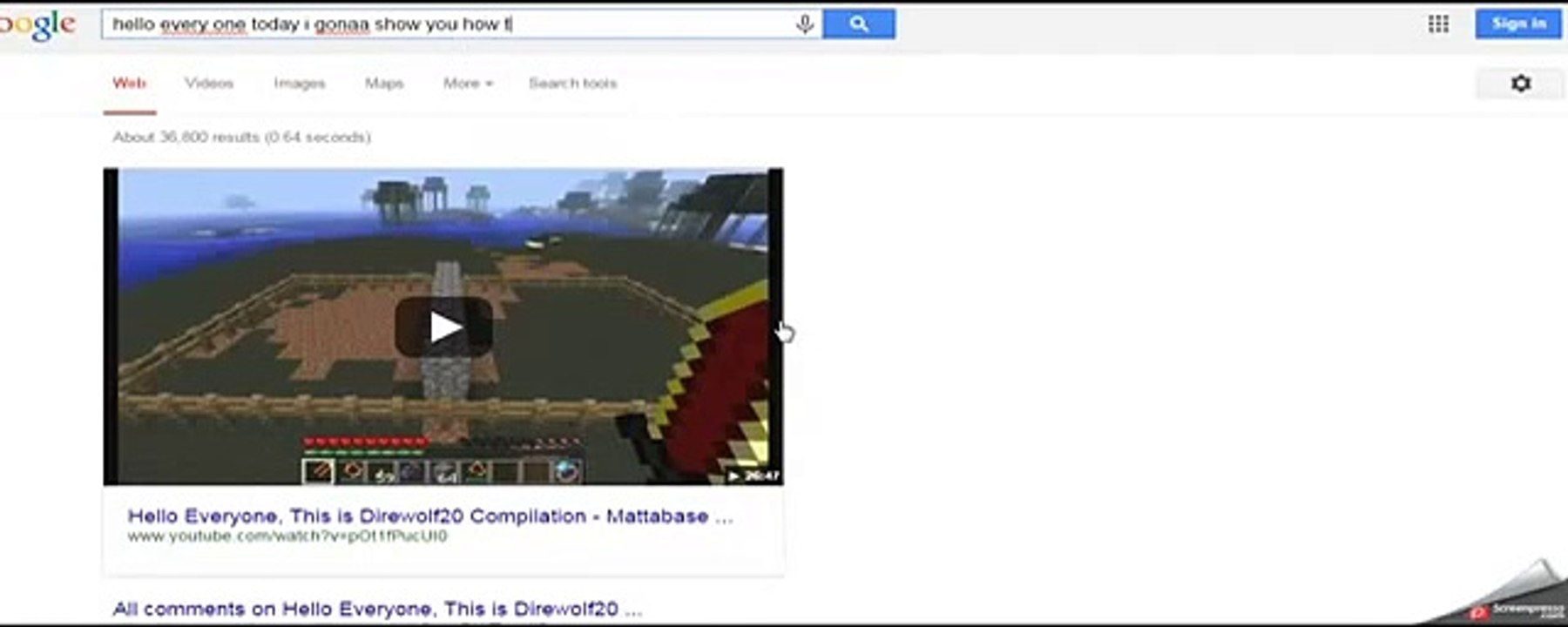Screen dimensions: 1568x627
Task: Open Search tools options
Action: click(572, 84)
